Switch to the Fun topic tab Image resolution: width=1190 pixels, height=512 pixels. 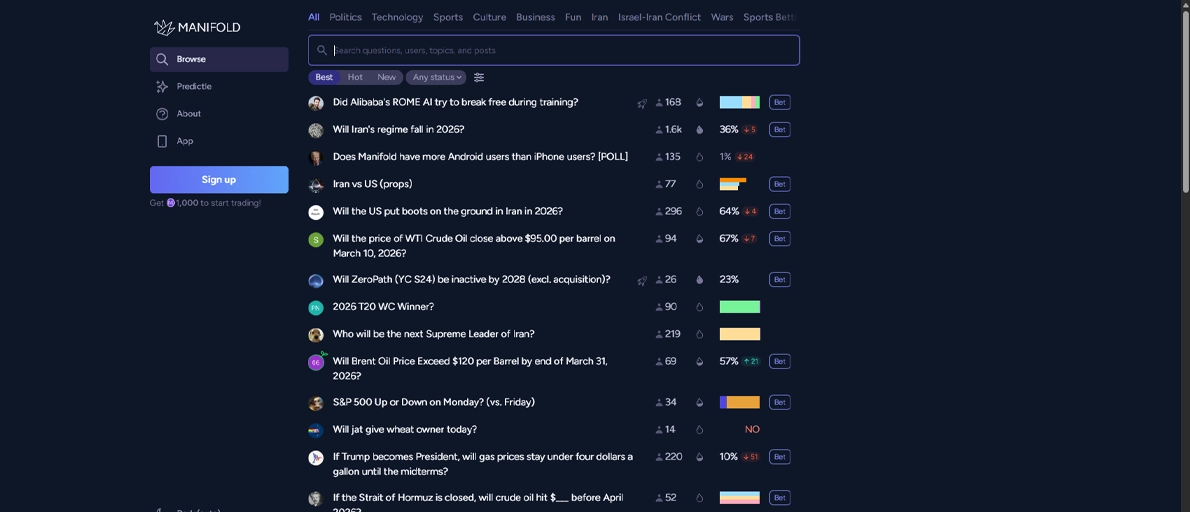573,17
